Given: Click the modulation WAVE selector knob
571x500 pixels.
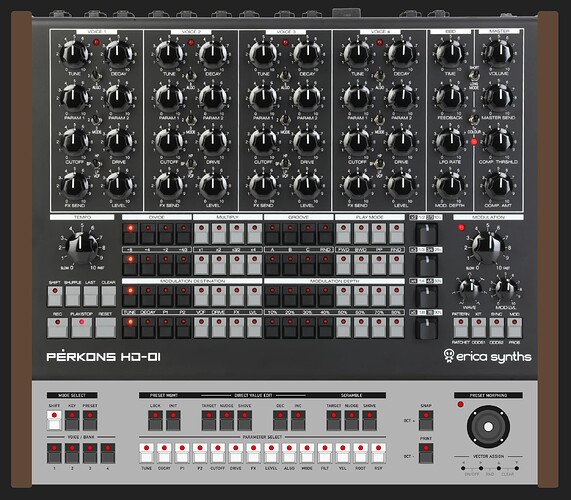Looking at the screenshot, I should point(469,289).
